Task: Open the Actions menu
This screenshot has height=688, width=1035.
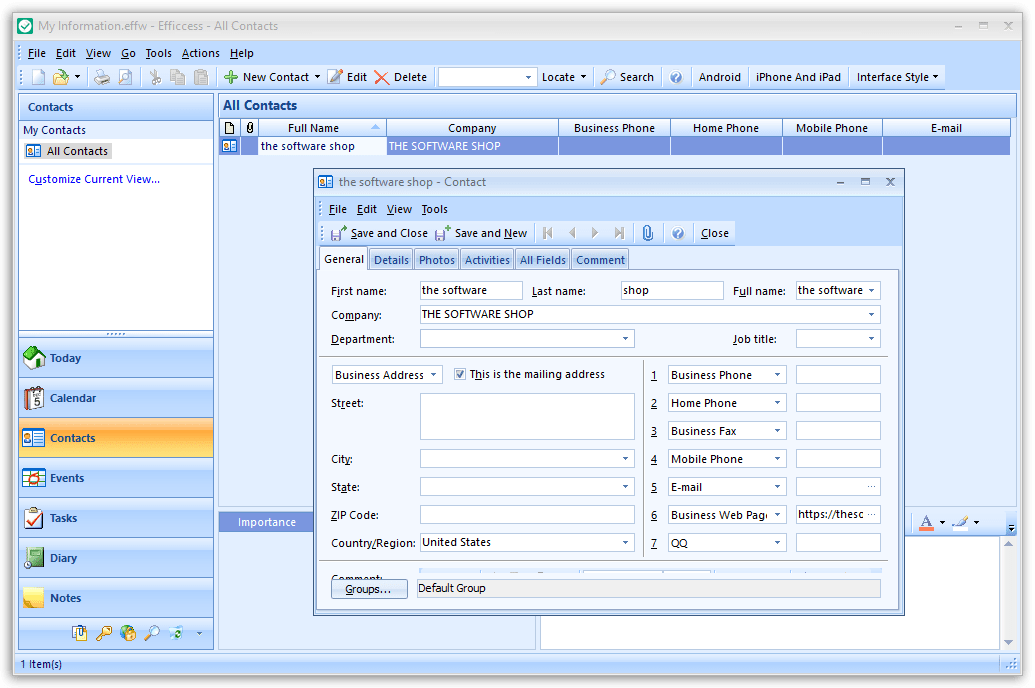Action: point(200,53)
